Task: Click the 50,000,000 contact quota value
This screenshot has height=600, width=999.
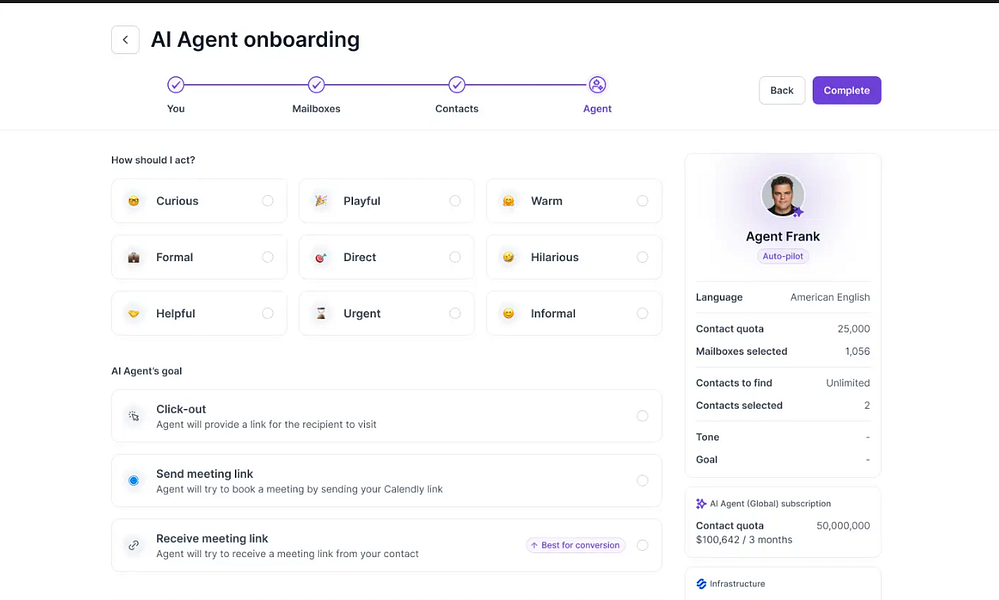Action: [843, 526]
